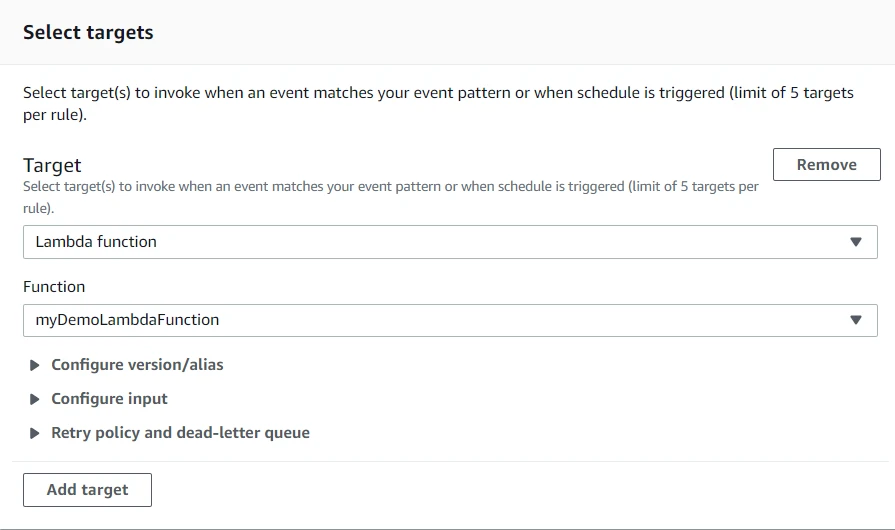Viewport: 895px width, 530px height.
Task: Expand Retry policy and dead-letter queue
Action: coord(180,433)
